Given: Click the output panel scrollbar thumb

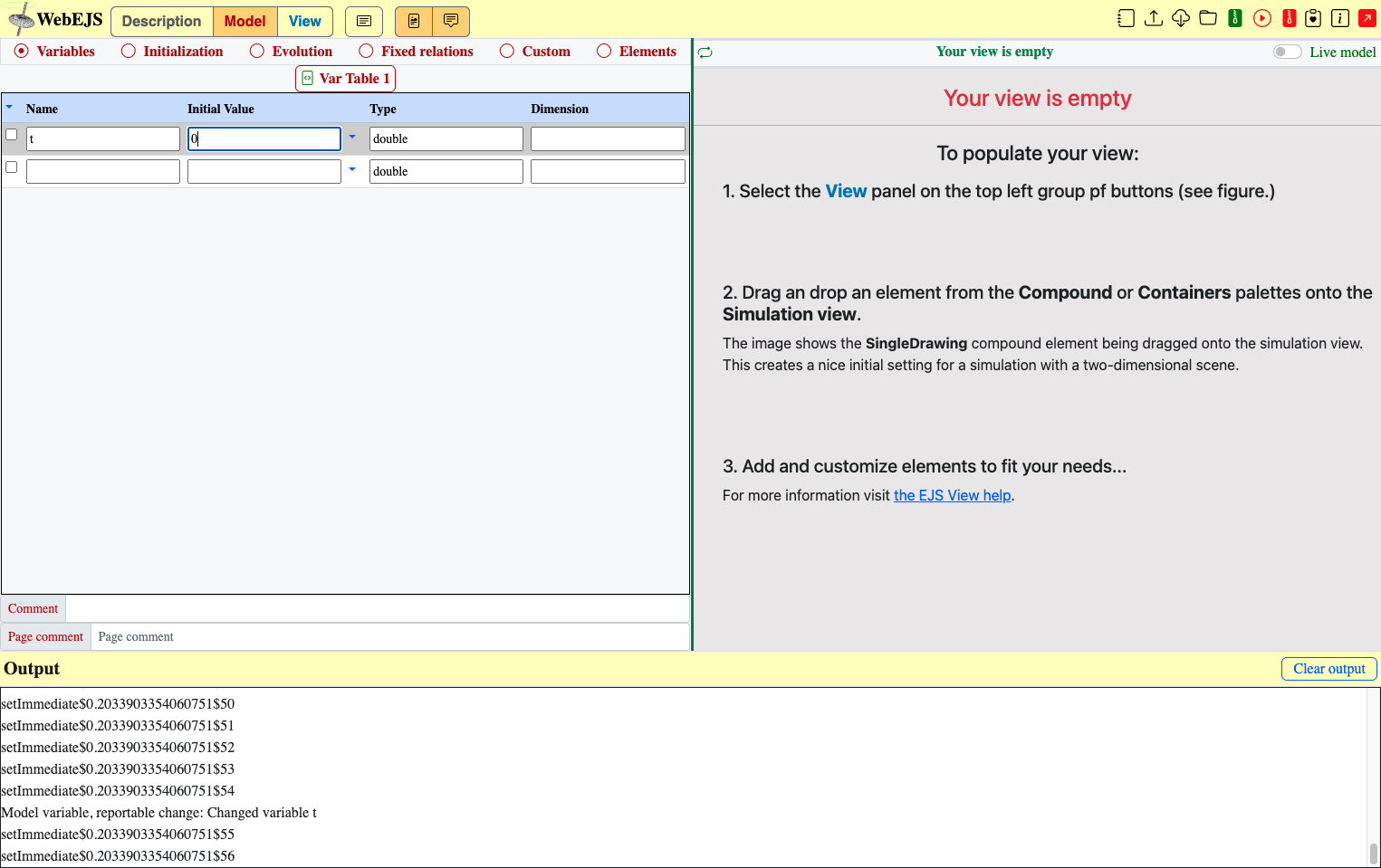Looking at the screenshot, I should coord(1374,854).
